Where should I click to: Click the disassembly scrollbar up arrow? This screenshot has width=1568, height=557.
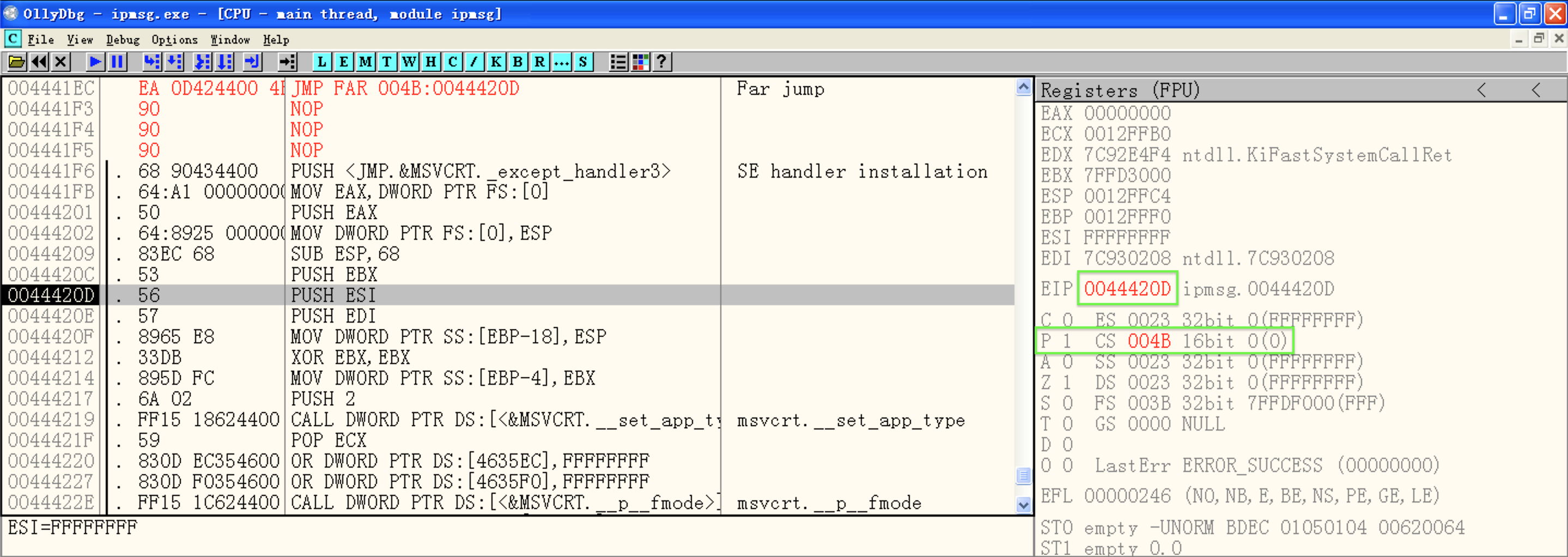[x=1024, y=87]
